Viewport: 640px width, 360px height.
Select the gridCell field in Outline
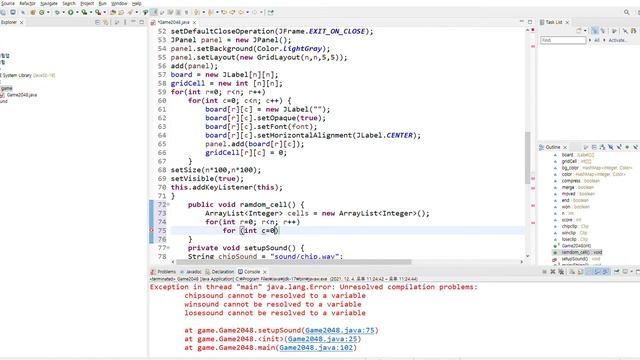(575, 161)
